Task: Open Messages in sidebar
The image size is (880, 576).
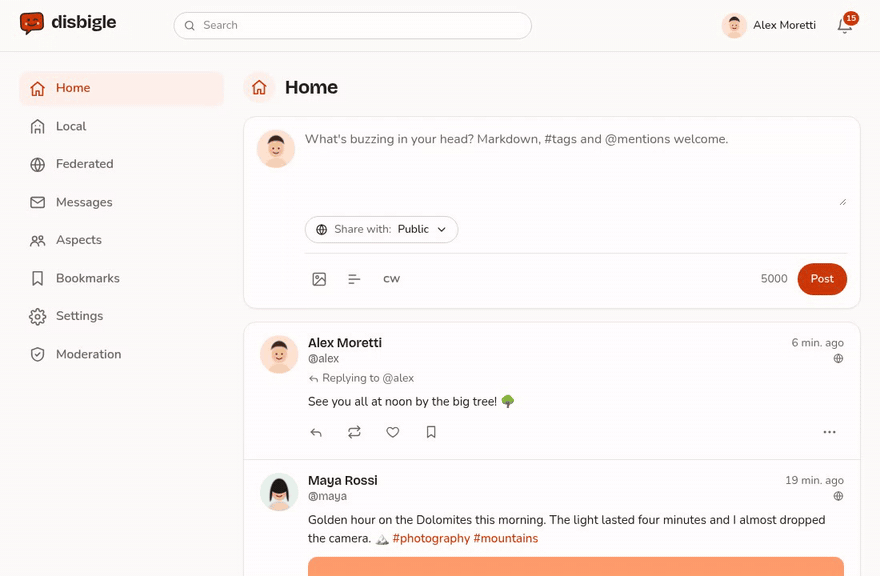Action: point(121,202)
